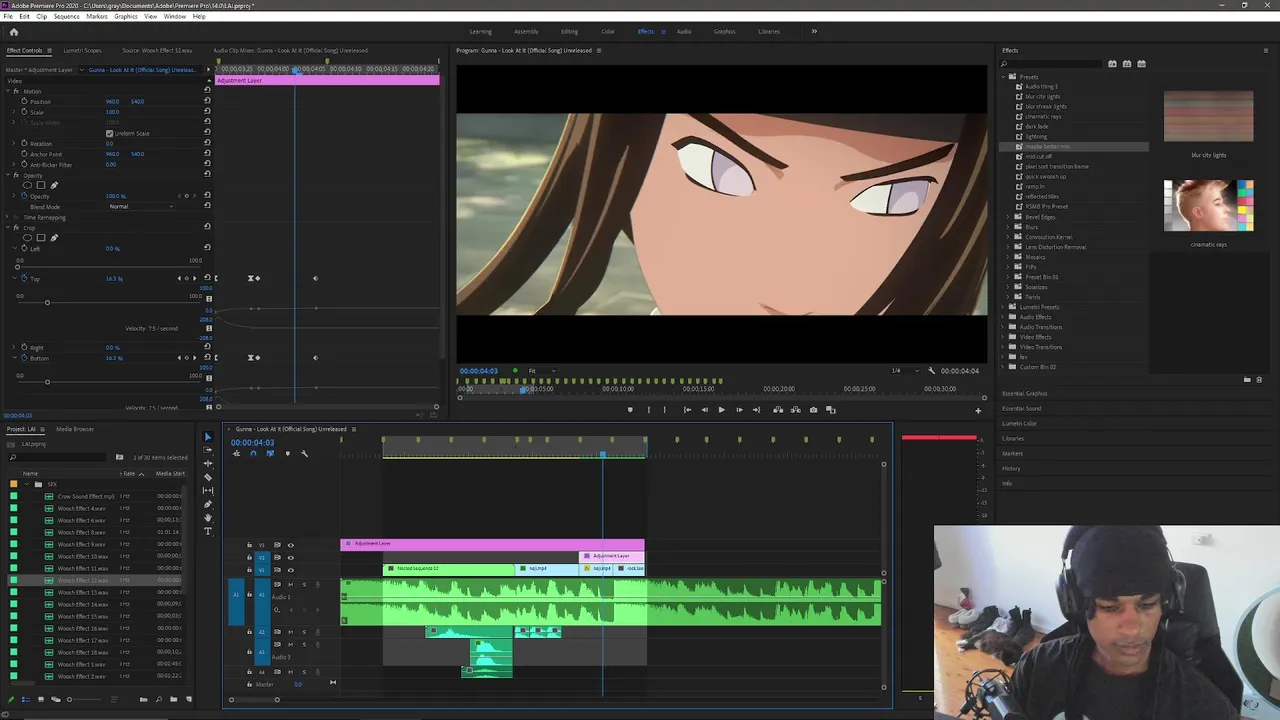
Task: Open the zoom level Fit dropdown
Action: (542, 371)
